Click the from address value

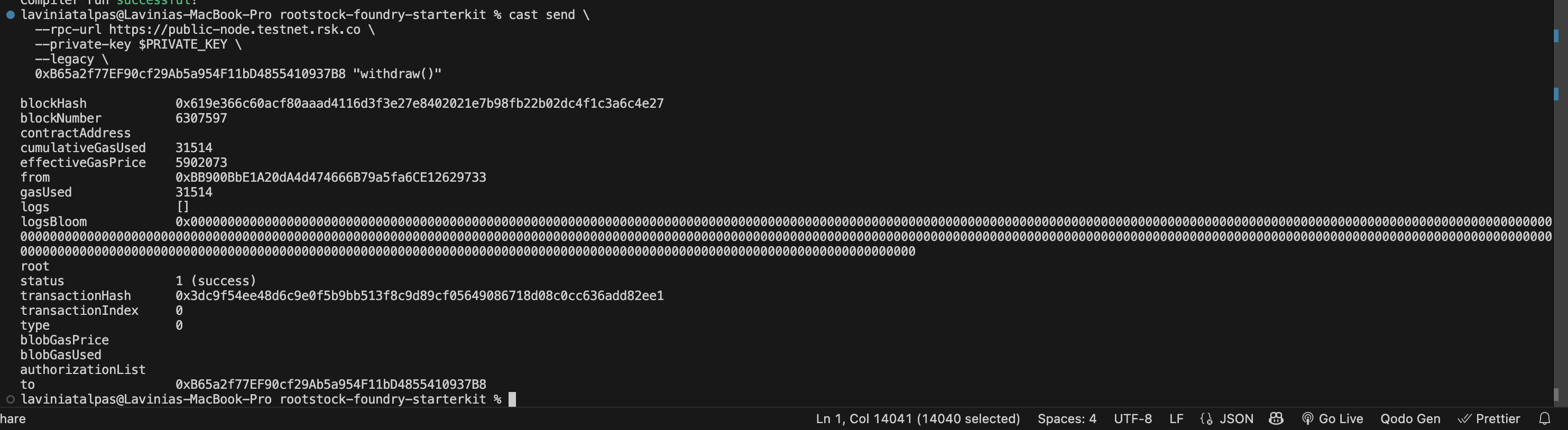(330, 177)
